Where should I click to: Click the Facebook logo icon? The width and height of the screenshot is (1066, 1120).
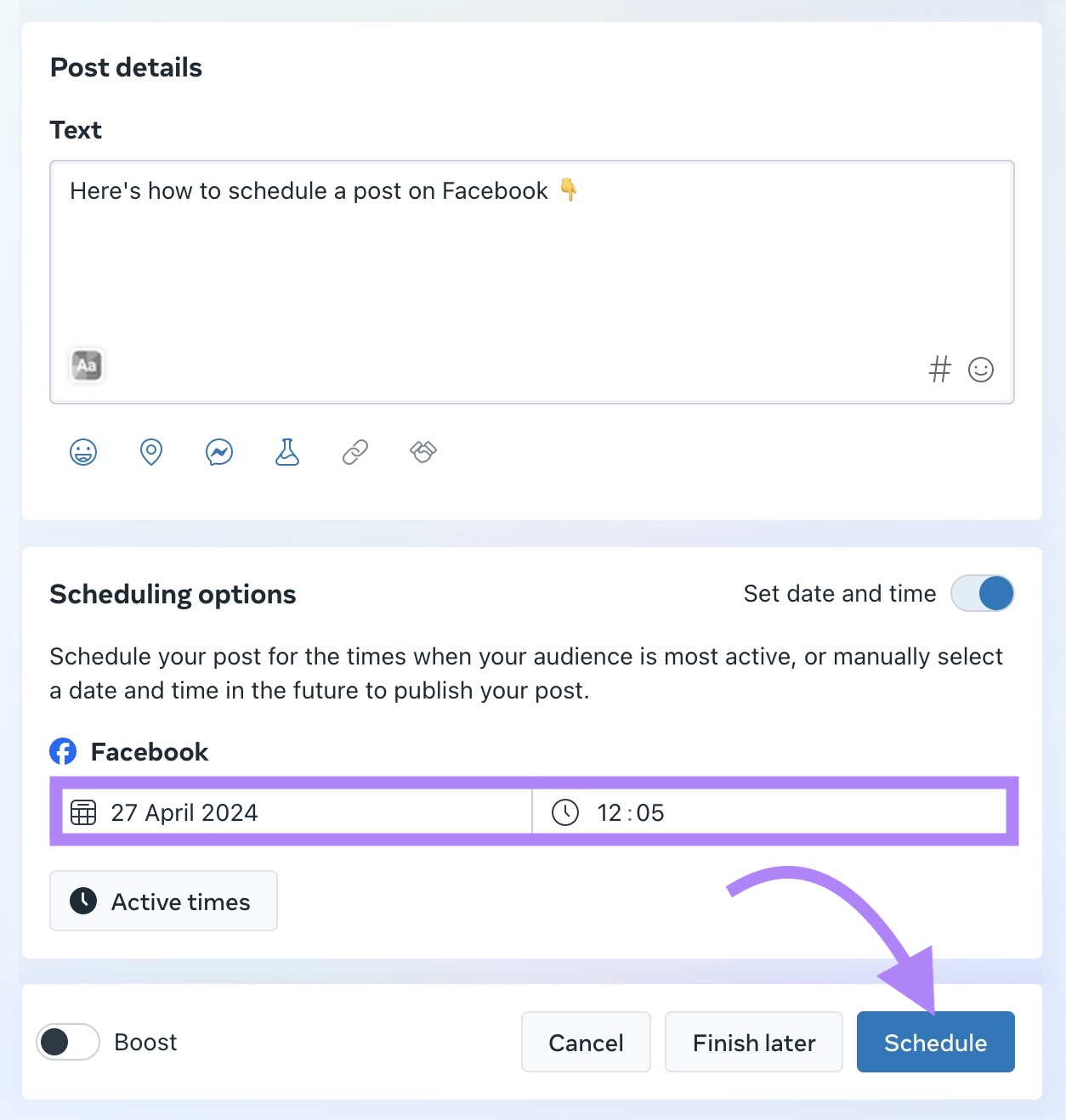tap(62, 751)
